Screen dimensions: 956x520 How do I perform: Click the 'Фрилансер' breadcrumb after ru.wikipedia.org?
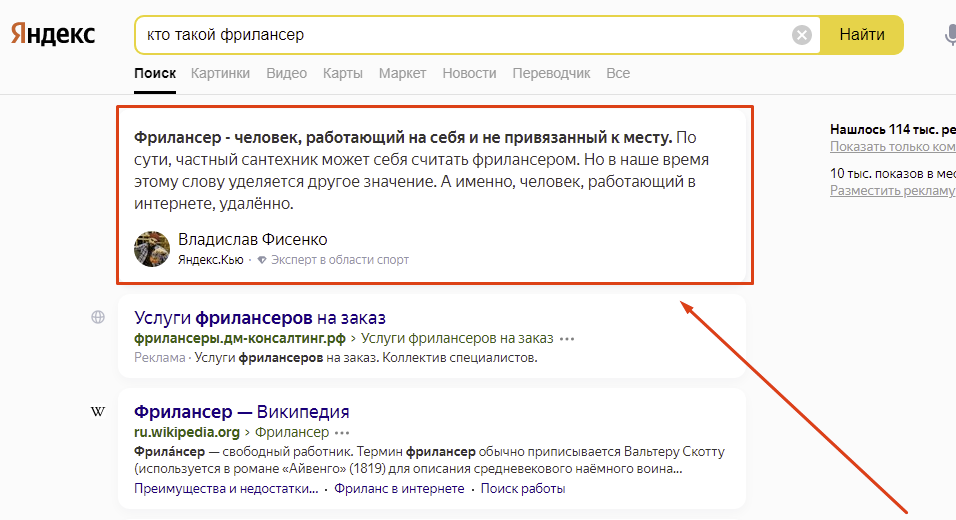(x=292, y=432)
